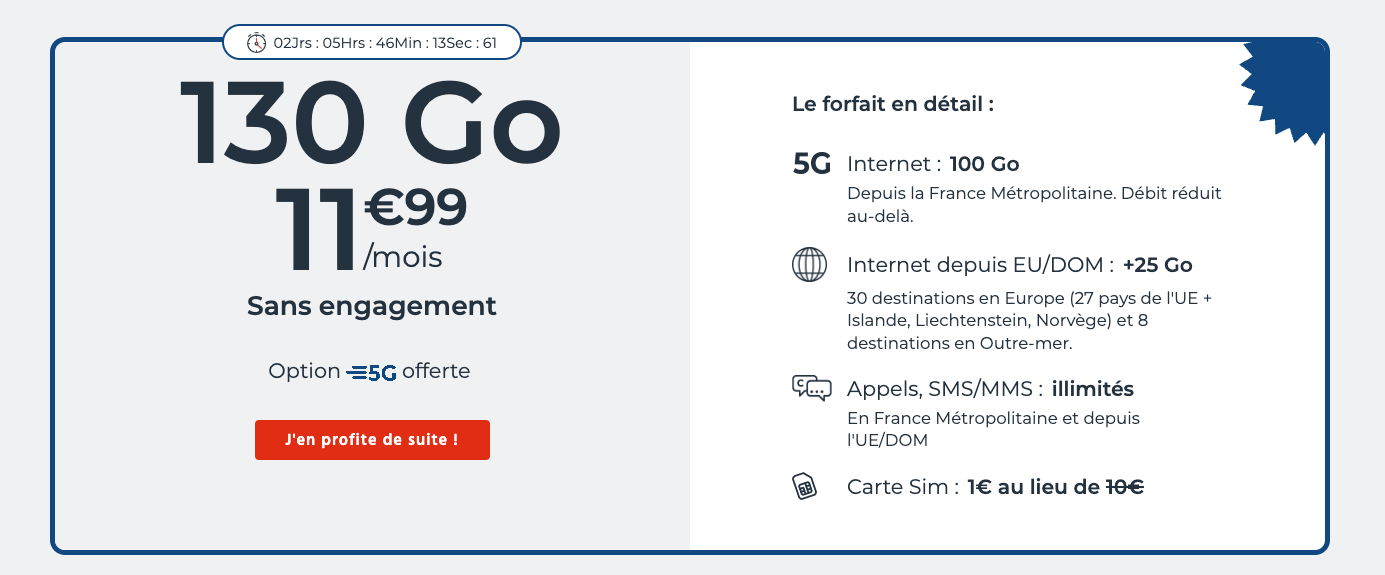
Task: Click the countdown timer badge
Action: (372, 43)
